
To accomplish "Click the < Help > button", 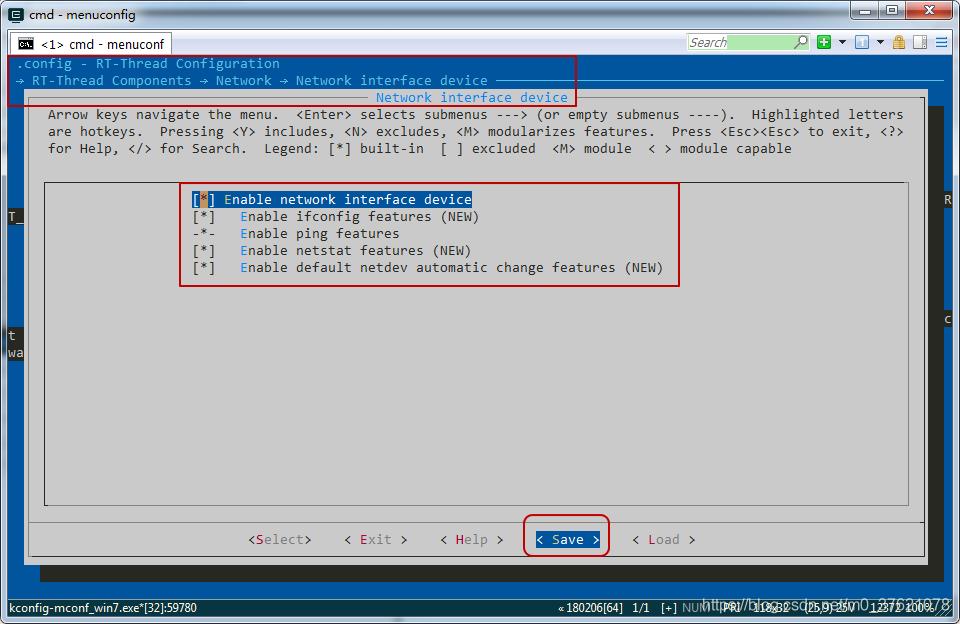I will tap(471, 539).
